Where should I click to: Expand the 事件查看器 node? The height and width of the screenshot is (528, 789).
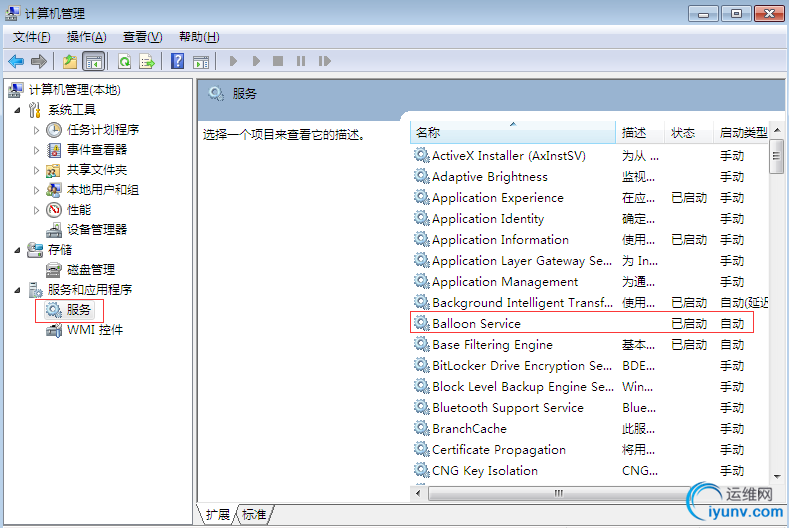tap(36, 150)
